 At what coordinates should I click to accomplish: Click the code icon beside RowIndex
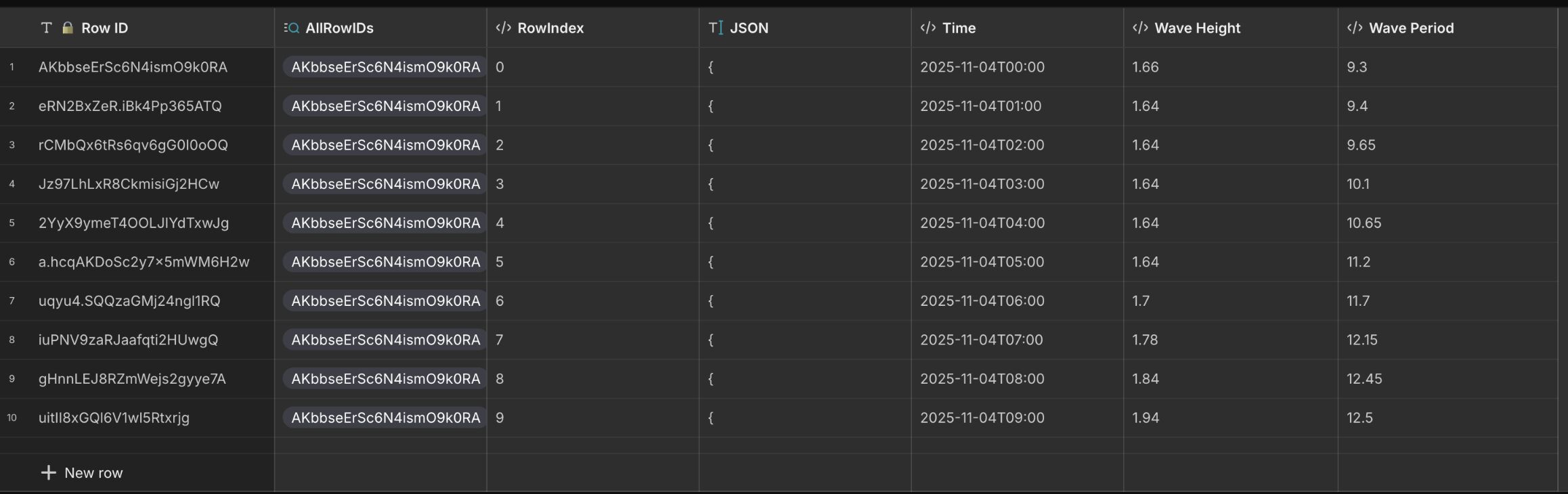pyautogui.click(x=503, y=28)
